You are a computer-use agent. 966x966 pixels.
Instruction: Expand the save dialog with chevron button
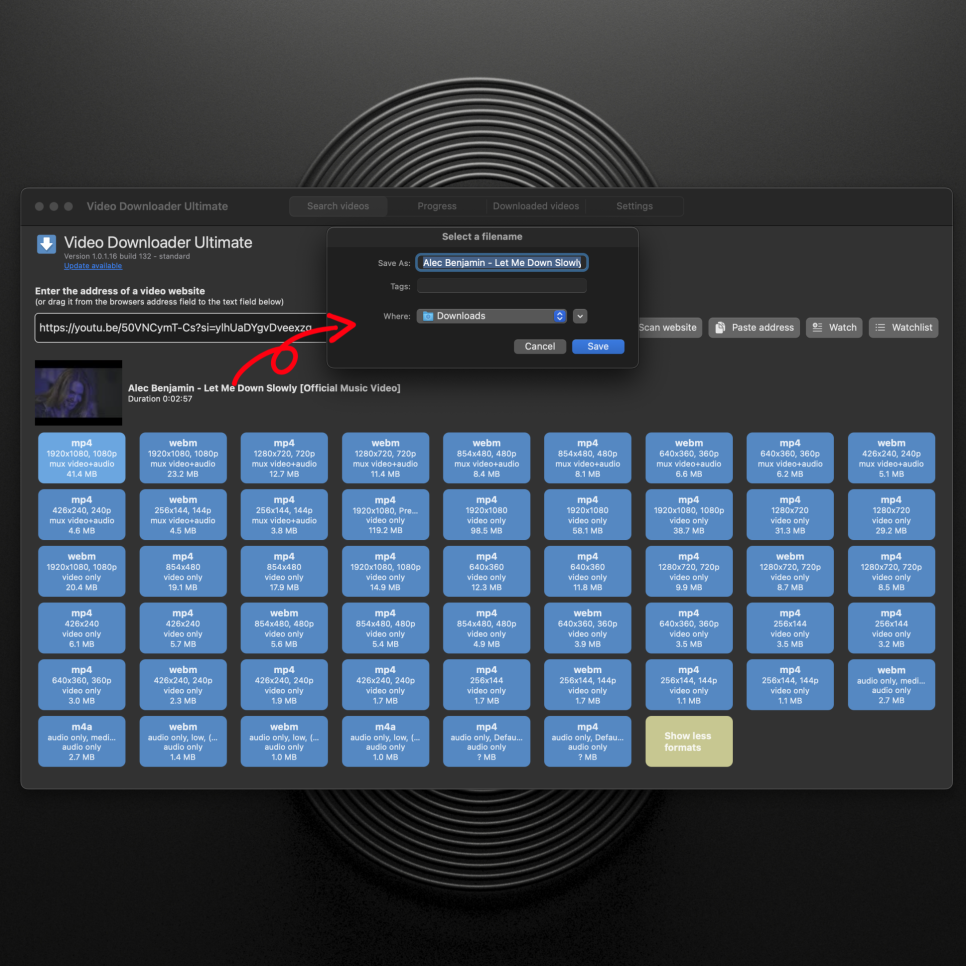[580, 316]
